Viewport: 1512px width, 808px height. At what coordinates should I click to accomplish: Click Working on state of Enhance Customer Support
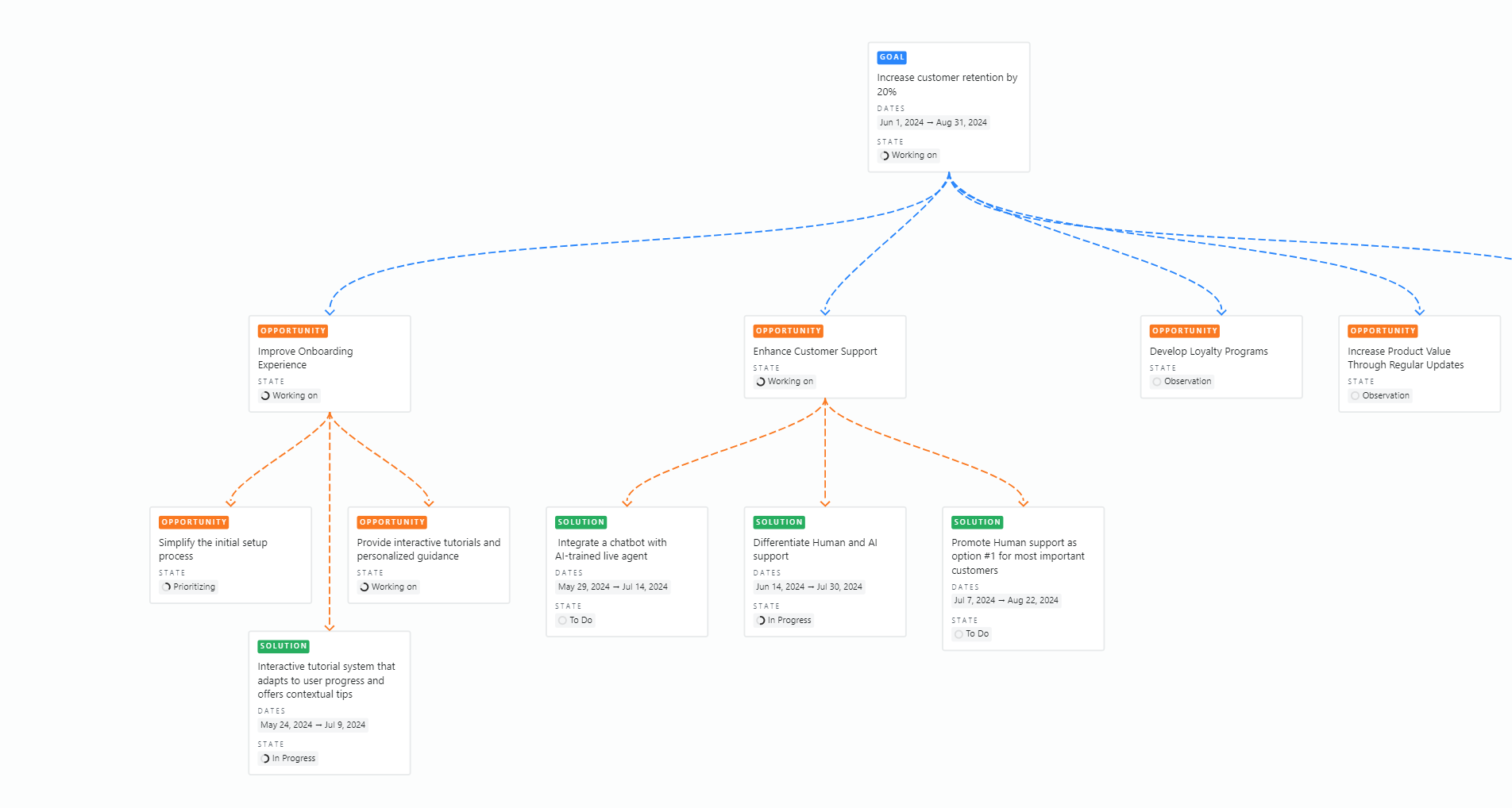[784, 382]
